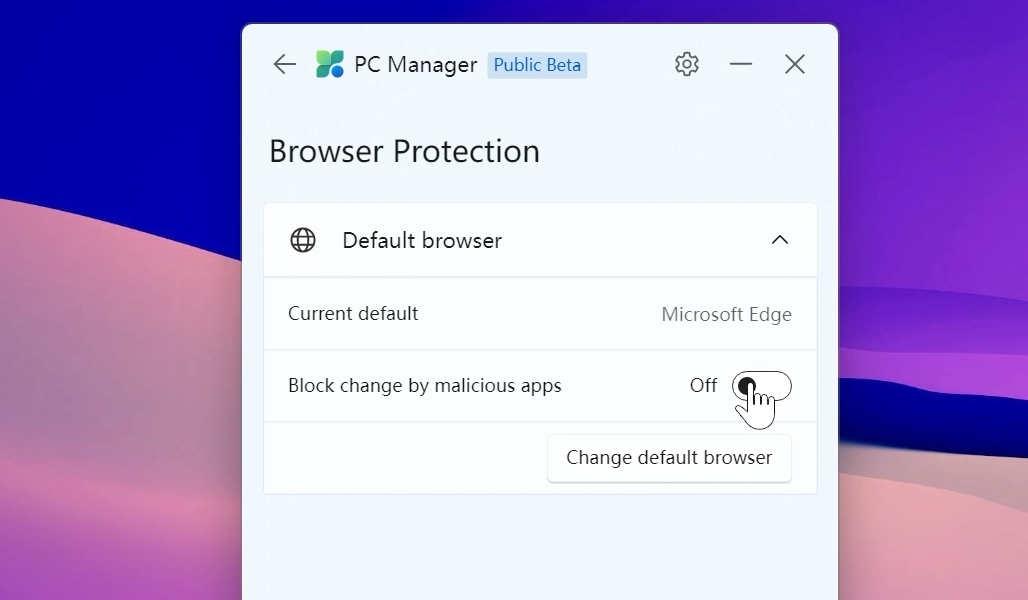
Task: Select the Browser Protection heading
Action: (x=404, y=152)
